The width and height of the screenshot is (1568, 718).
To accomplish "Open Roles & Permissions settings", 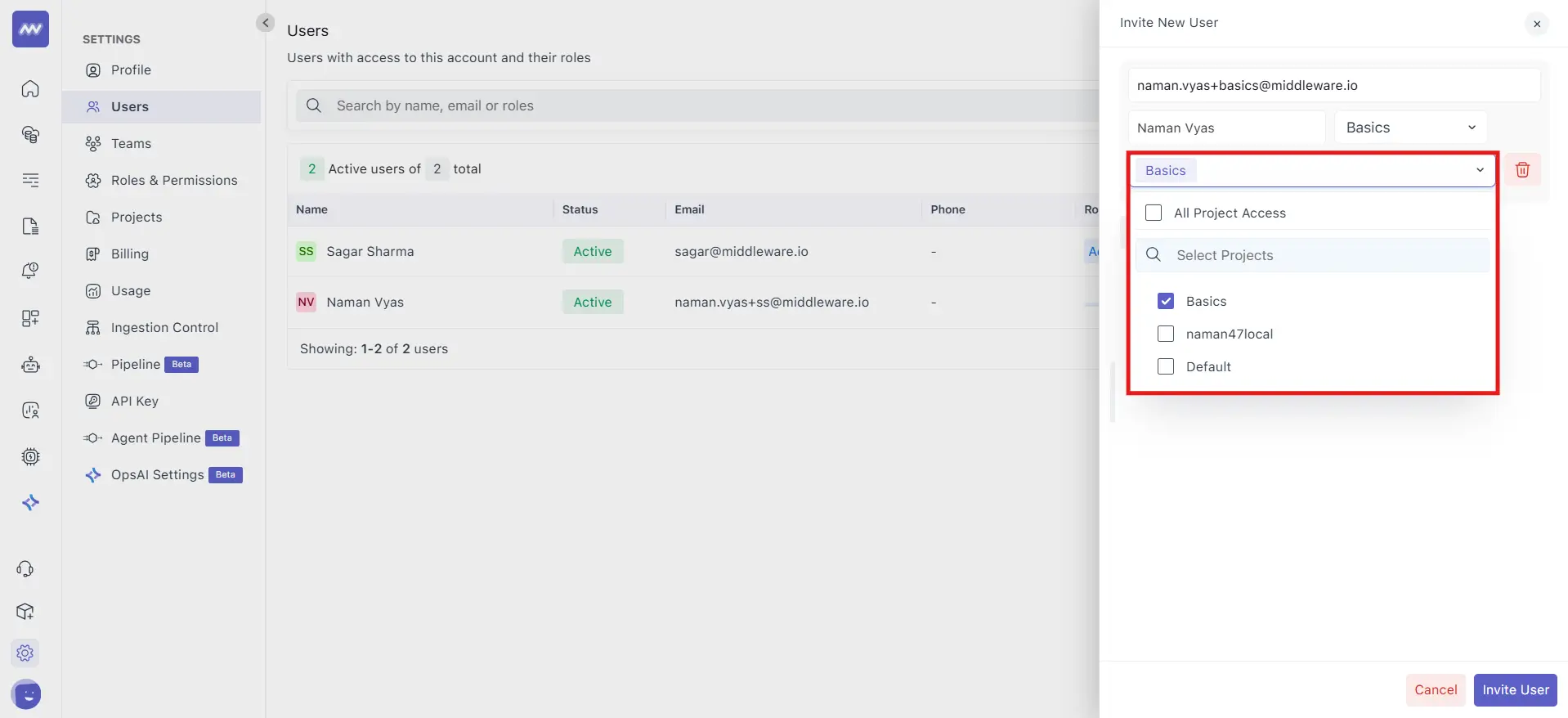I will (174, 180).
